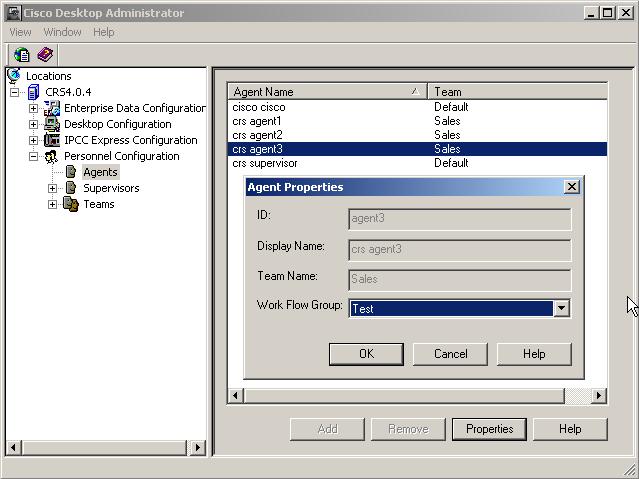Open the View menu
639x479 pixels.
click(20, 32)
